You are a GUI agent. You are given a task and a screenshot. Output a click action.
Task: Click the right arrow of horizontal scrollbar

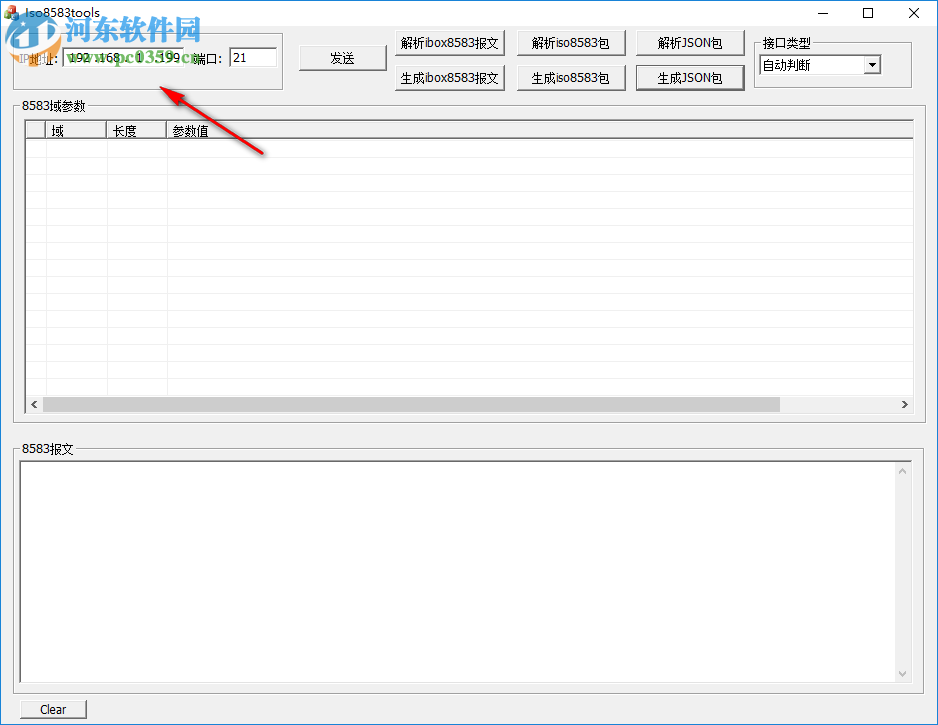click(905, 404)
